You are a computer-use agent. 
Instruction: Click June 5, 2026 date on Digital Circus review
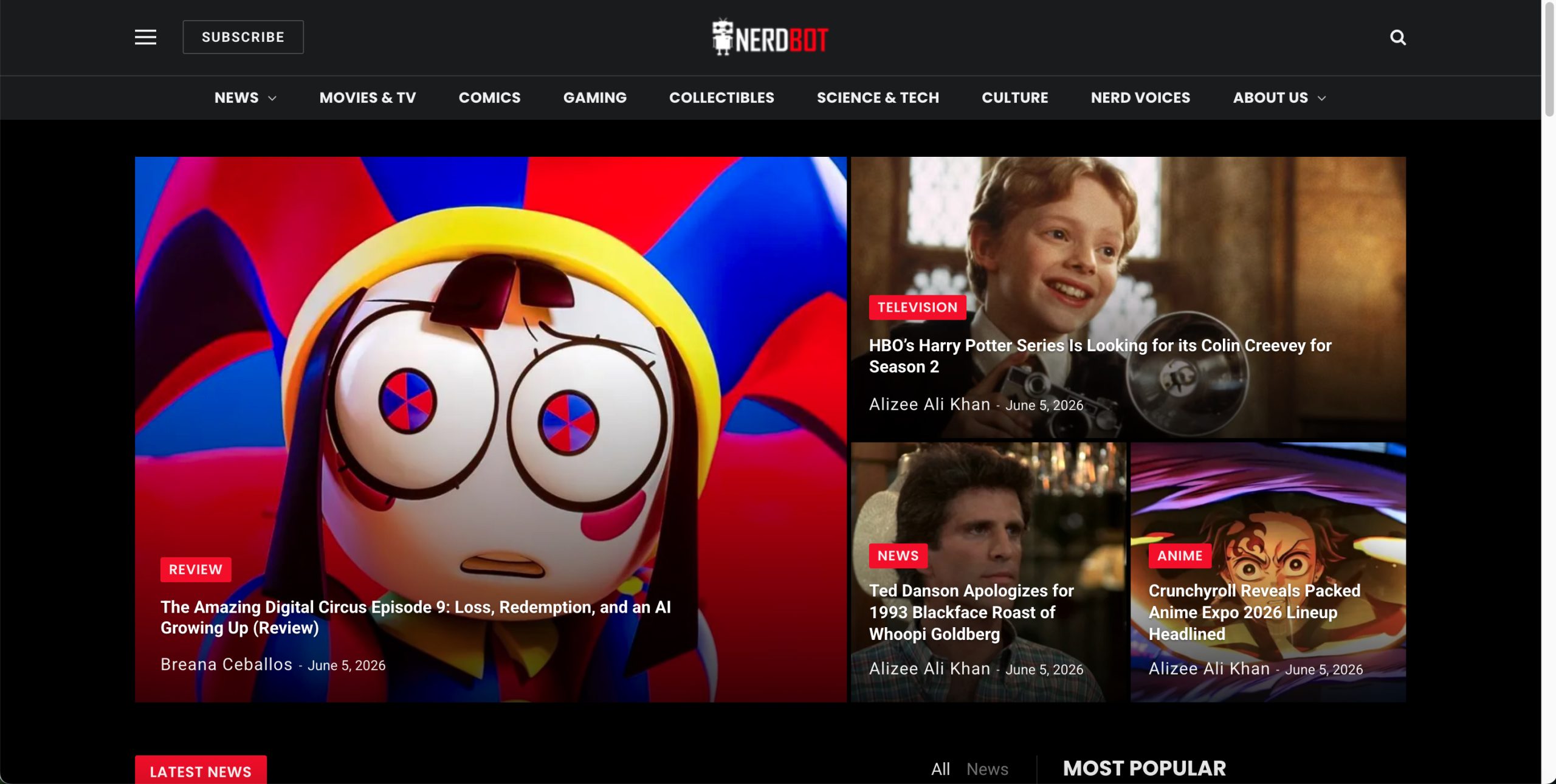(346, 665)
